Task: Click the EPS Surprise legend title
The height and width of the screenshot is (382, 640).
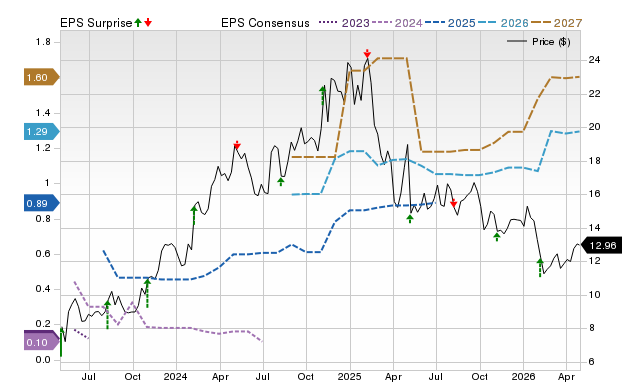Action: coord(96,23)
